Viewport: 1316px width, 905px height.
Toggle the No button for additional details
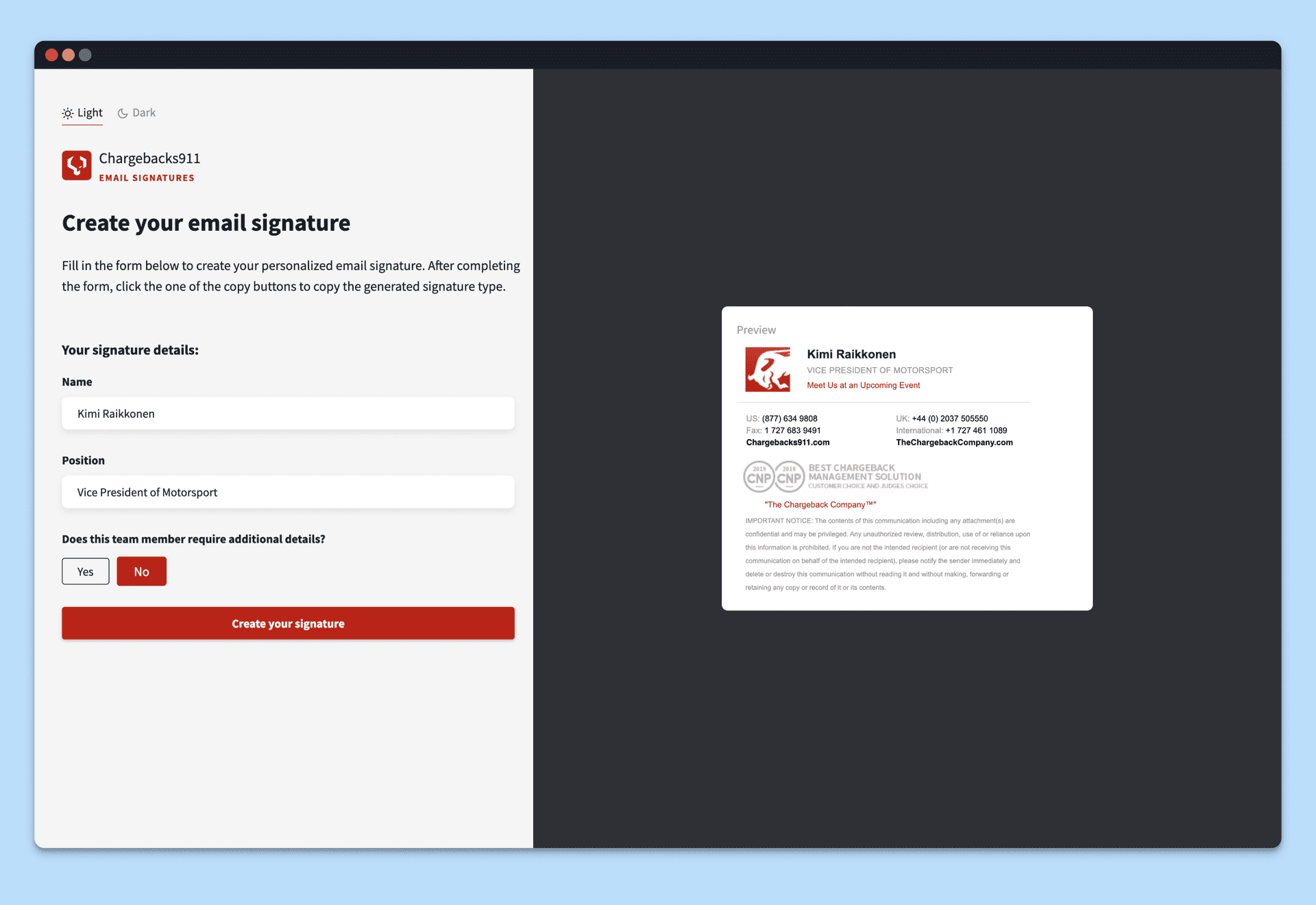(x=141, y=571)
